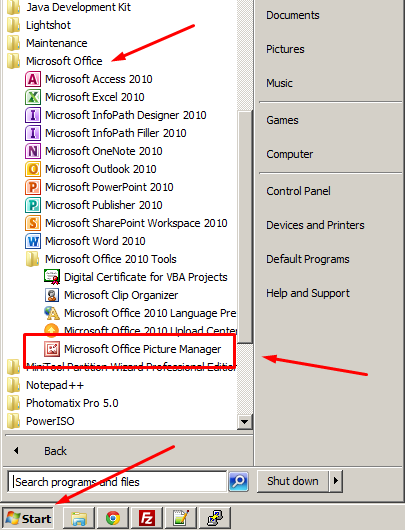Select the Microsoft Clip Organizer label
This screenshot has height=530, width=405.
pyautogui.click(x=121, y=295)
